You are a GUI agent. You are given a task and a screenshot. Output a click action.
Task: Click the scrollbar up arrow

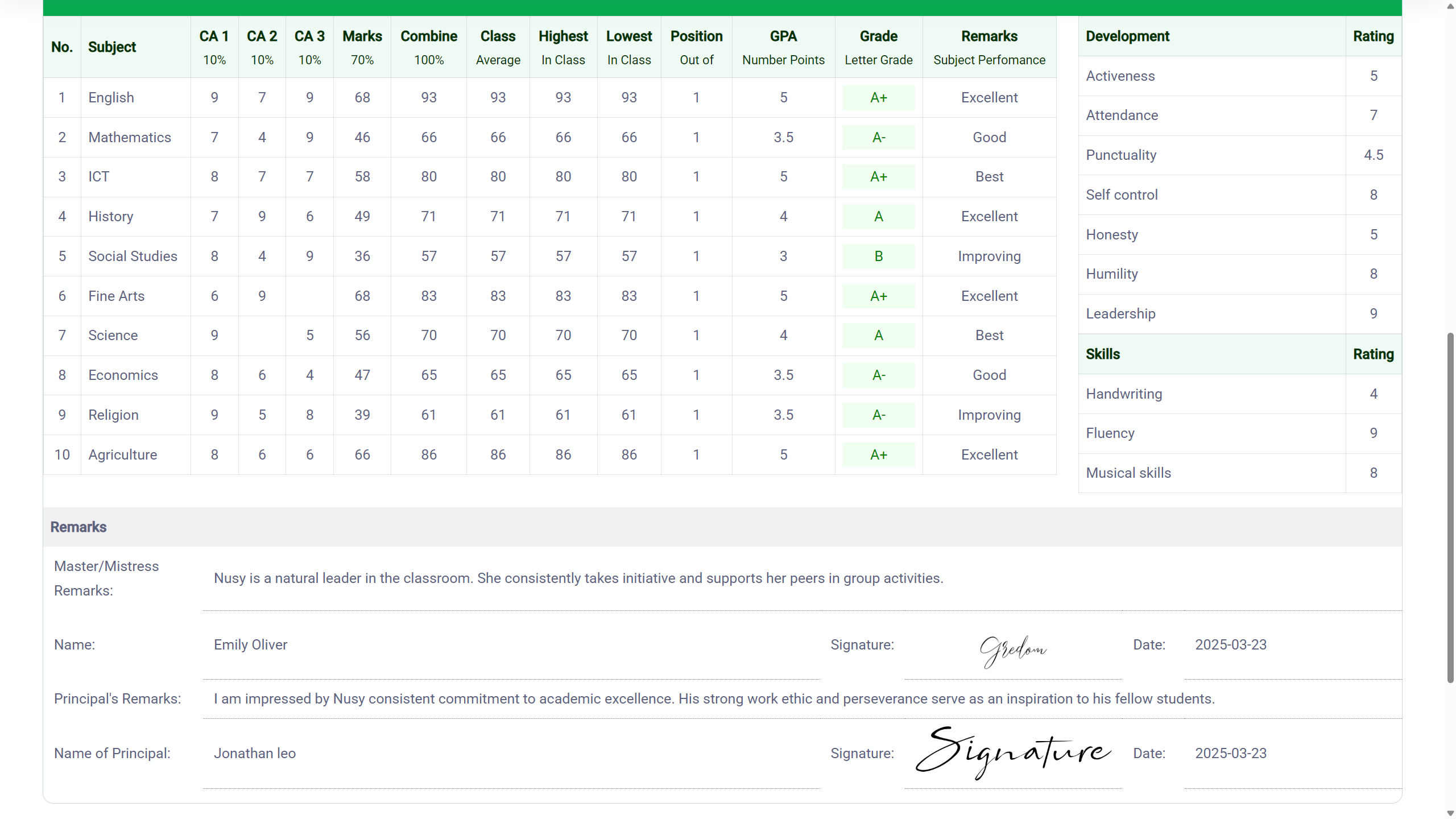point(1450,6)
